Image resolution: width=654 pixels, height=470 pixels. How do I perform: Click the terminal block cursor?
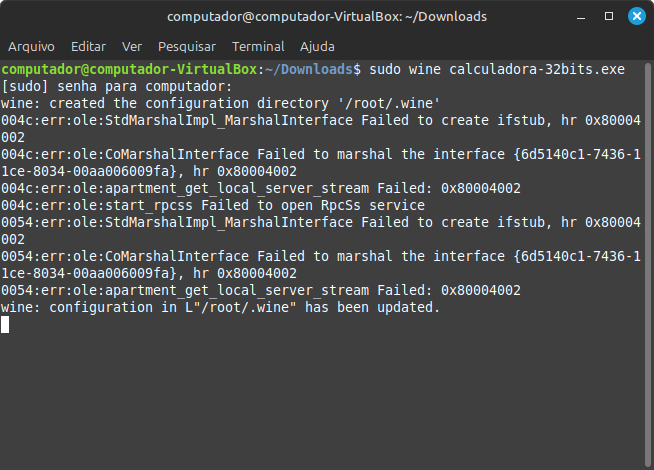[x=5, y=324]
